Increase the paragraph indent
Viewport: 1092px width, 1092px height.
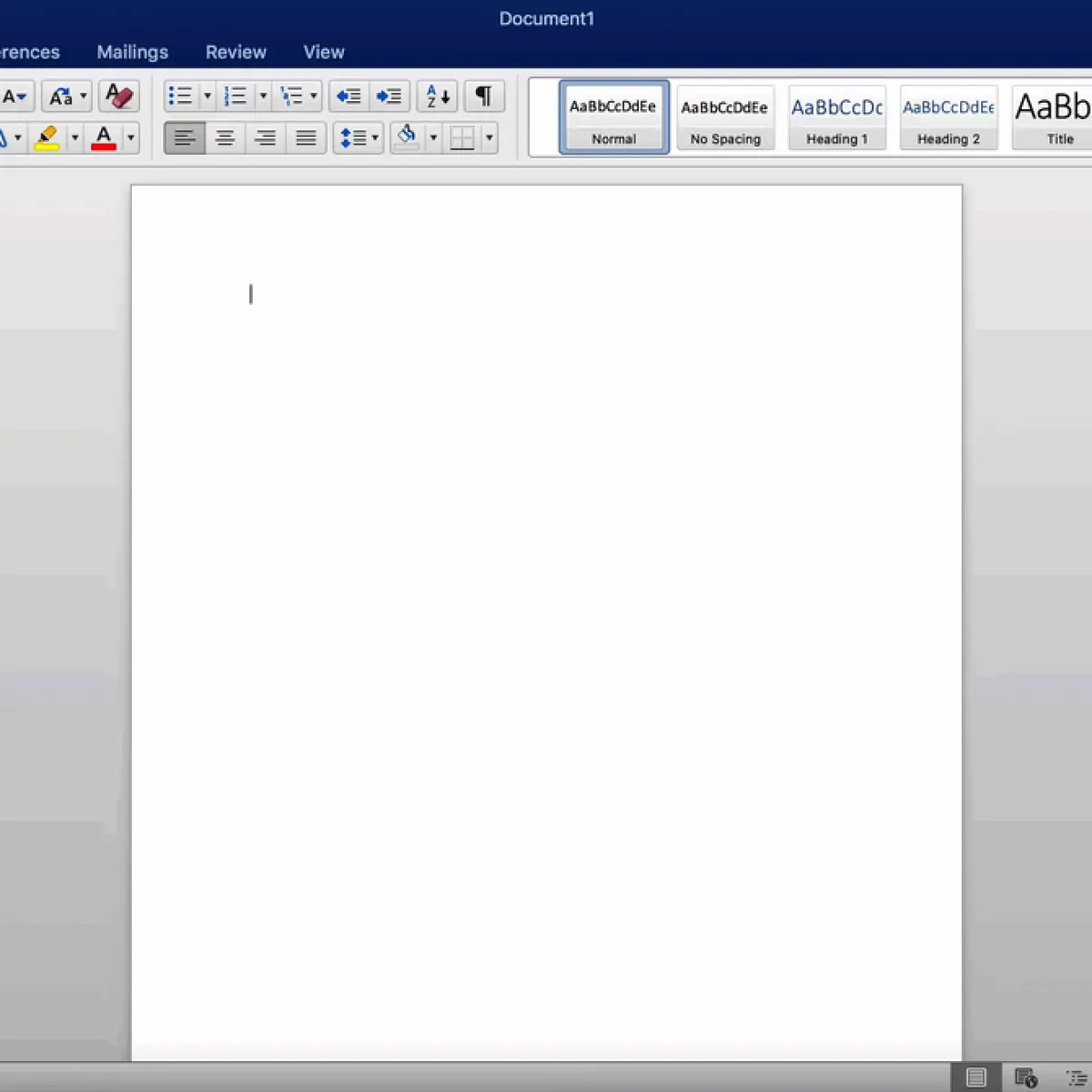tap(389, 96)
